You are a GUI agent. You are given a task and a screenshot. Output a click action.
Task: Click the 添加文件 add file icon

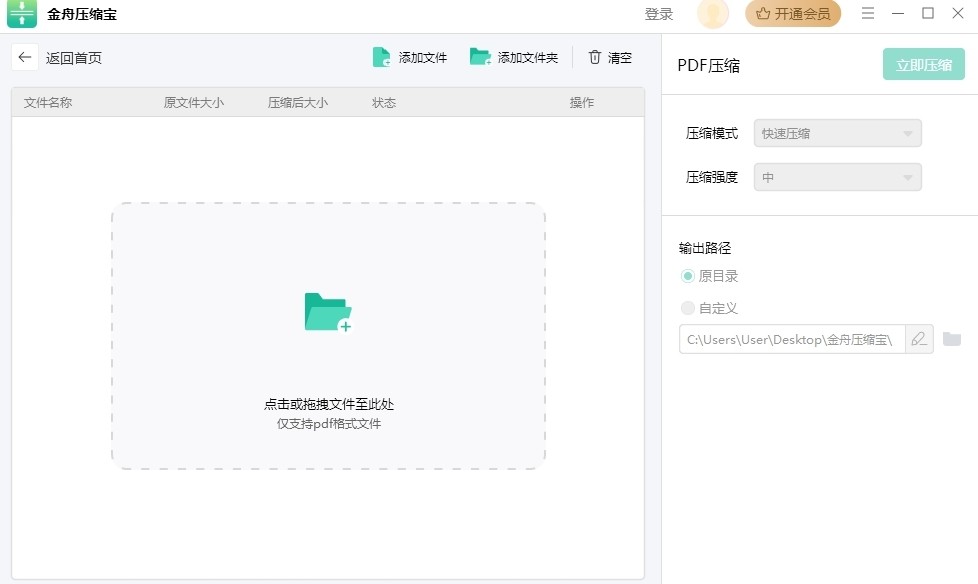[381, 57]
